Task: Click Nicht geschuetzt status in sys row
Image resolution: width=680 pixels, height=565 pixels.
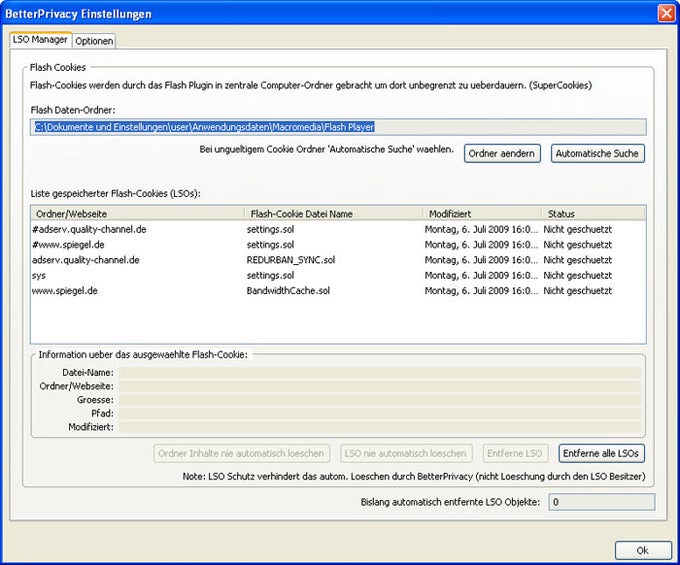Action: pyautogui.click(x=578, y=275)
